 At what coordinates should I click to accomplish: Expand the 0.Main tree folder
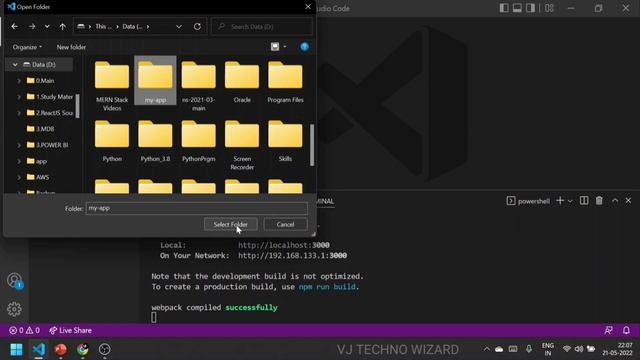(x=19, y=81)
